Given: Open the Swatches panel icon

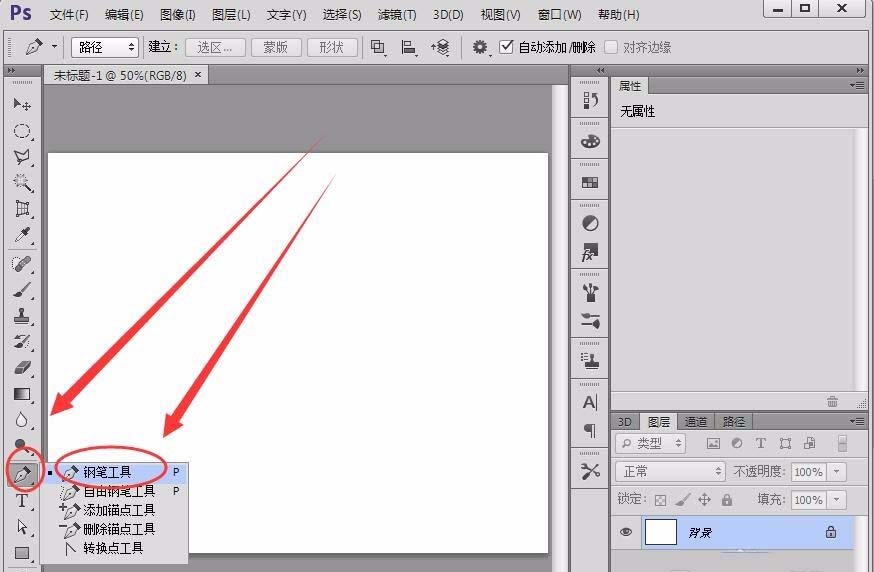Looking at the screenshot, I should tap(590, 182).
